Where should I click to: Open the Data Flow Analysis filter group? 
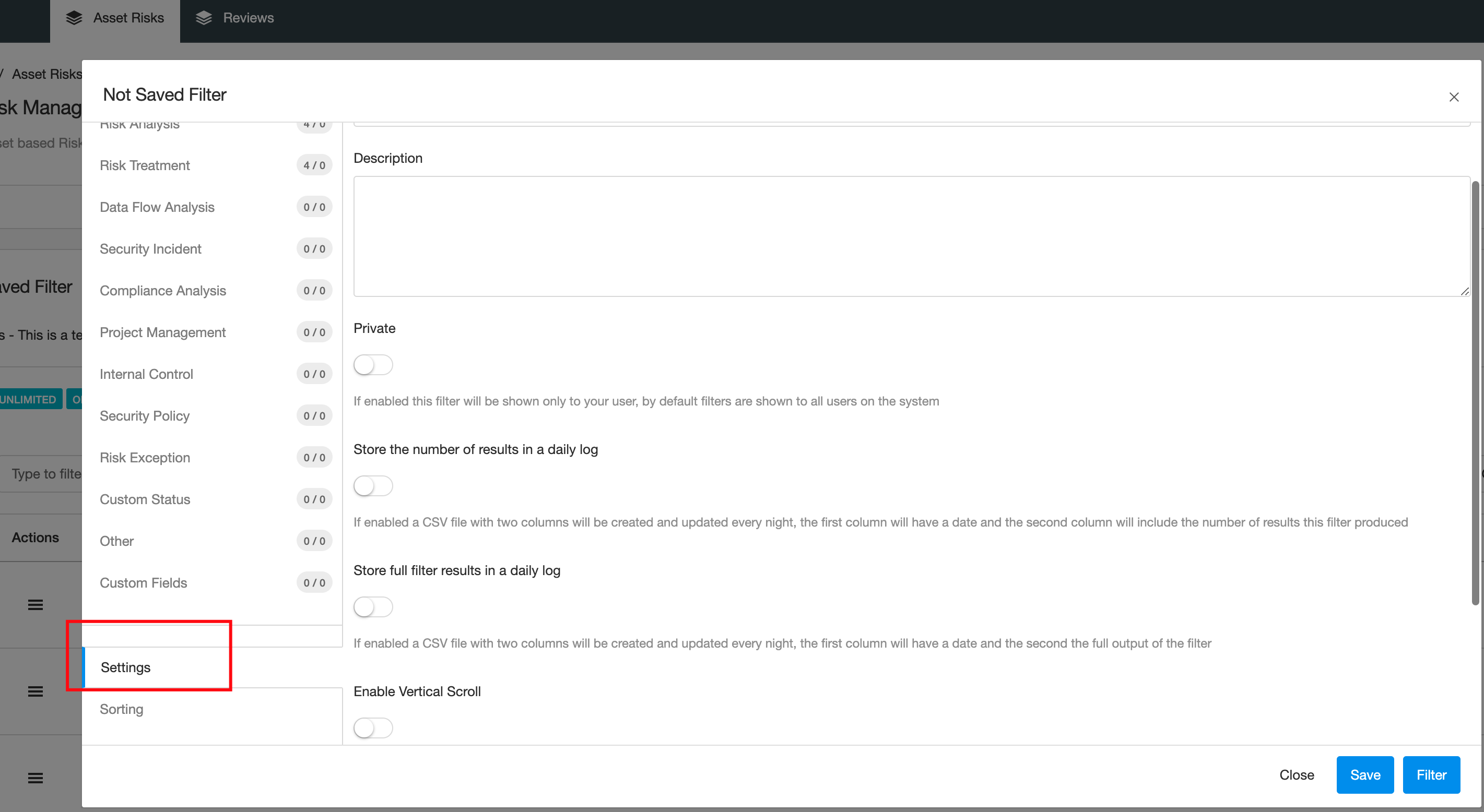coord(213,207)
